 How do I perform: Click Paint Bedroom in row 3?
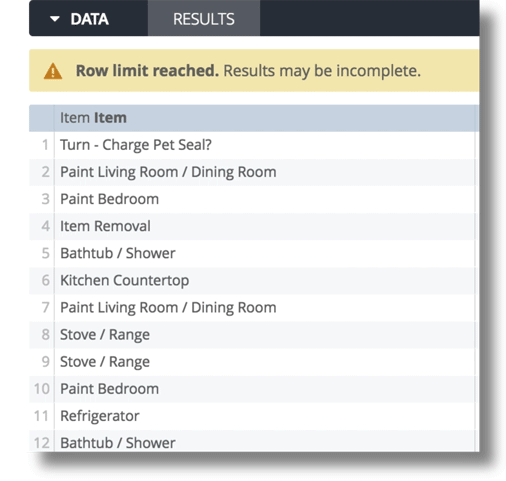click(109, 199)
